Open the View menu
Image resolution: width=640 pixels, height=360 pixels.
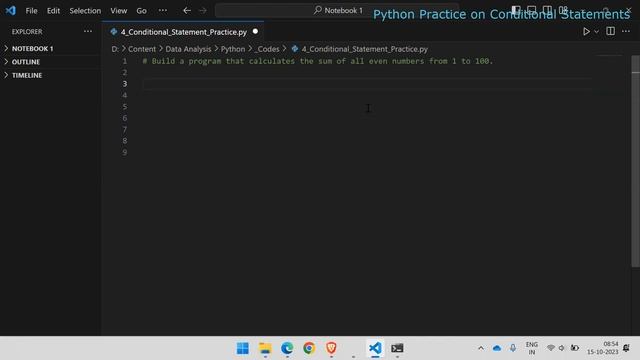tap(118, 11)
